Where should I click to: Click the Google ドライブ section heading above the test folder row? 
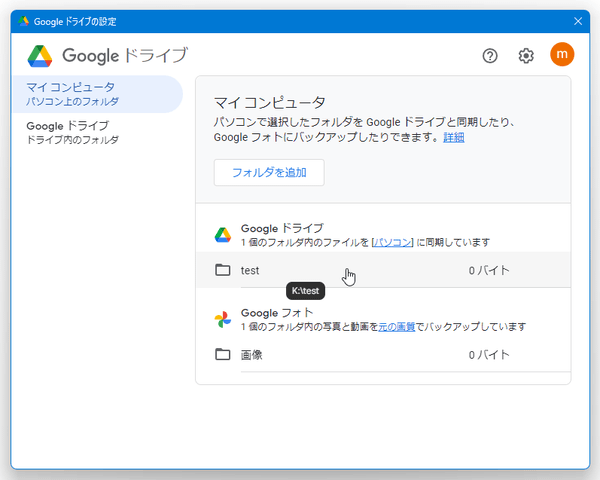coord(282,229)
